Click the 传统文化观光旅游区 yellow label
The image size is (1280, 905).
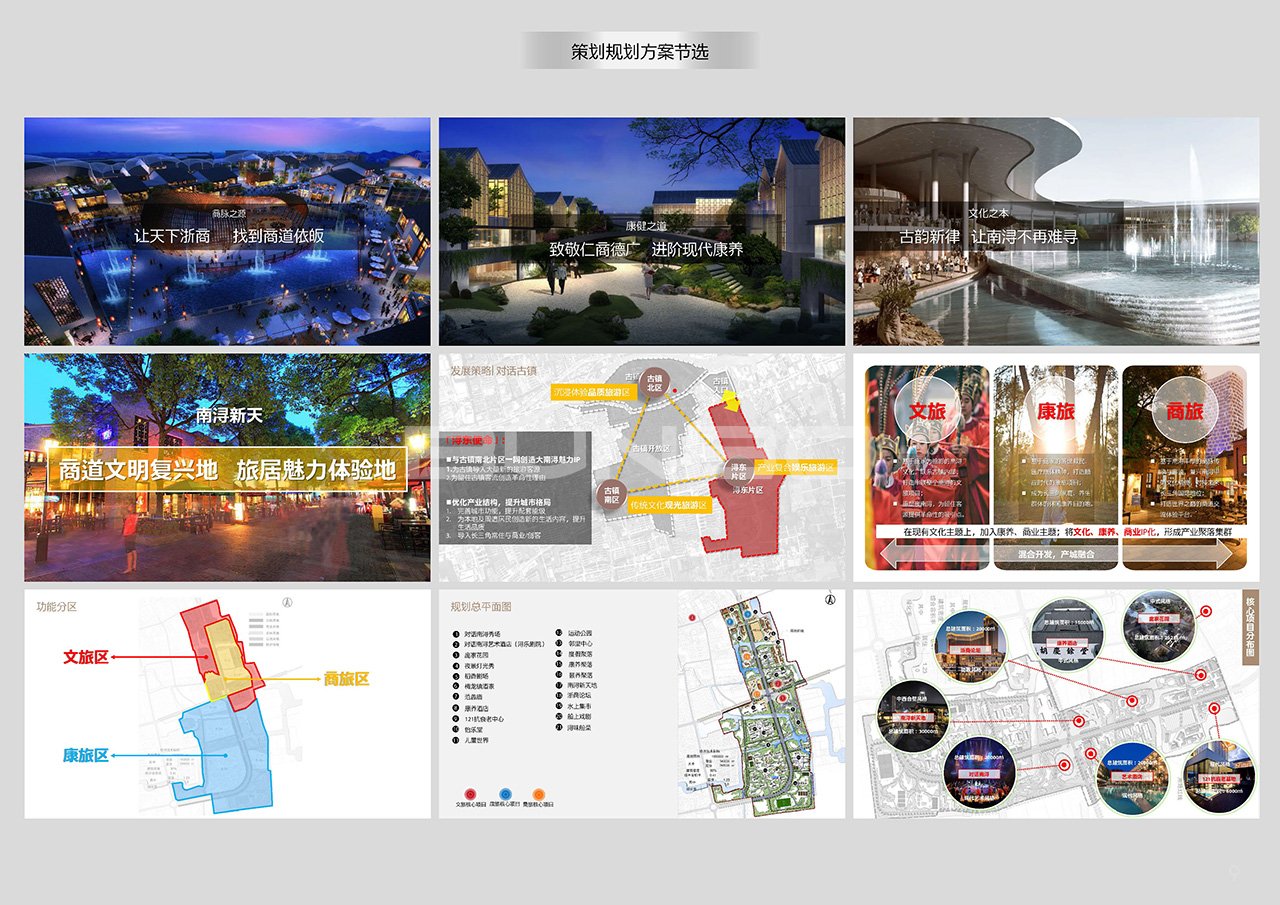[668, 506]
